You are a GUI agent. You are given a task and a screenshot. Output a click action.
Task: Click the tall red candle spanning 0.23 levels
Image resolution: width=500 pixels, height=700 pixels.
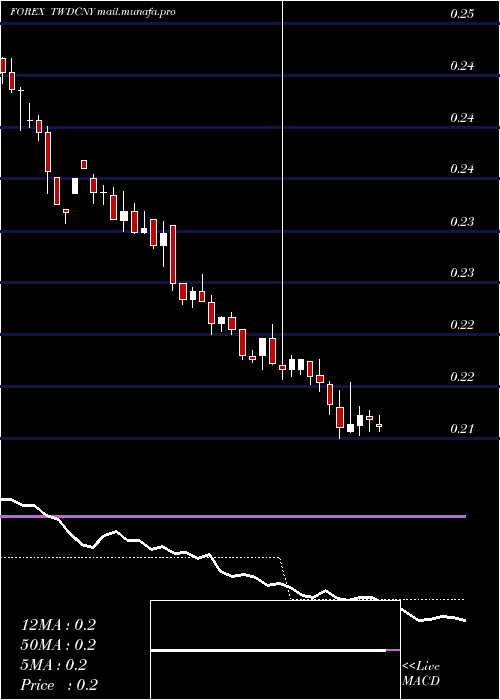(x=173, y=254)
